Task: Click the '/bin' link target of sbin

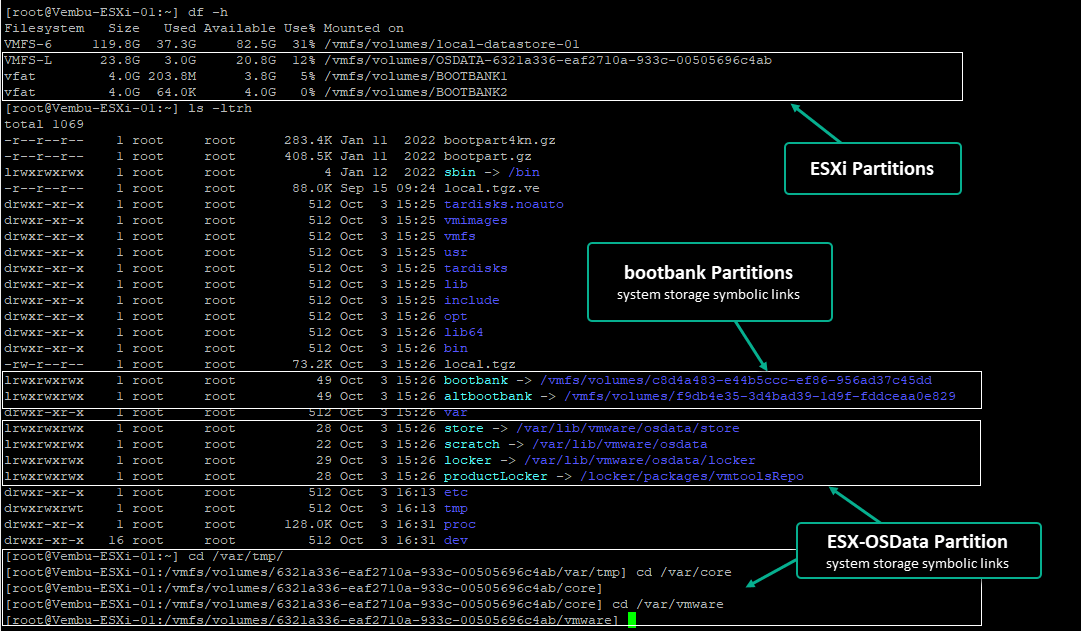Action: (524, 172)
